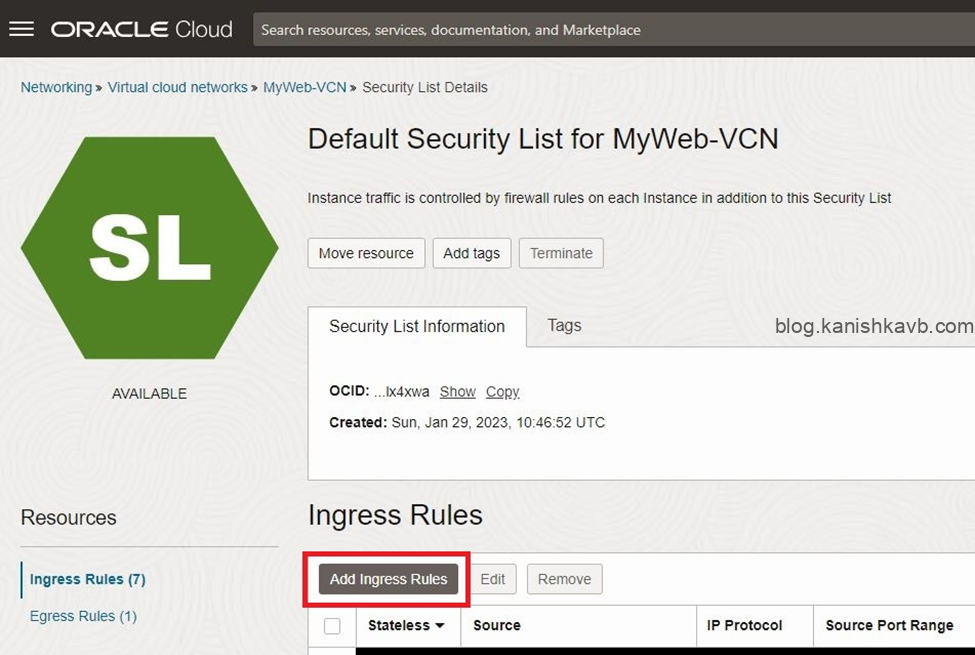Click the Add Ingress Rules button

click(388, 579)
